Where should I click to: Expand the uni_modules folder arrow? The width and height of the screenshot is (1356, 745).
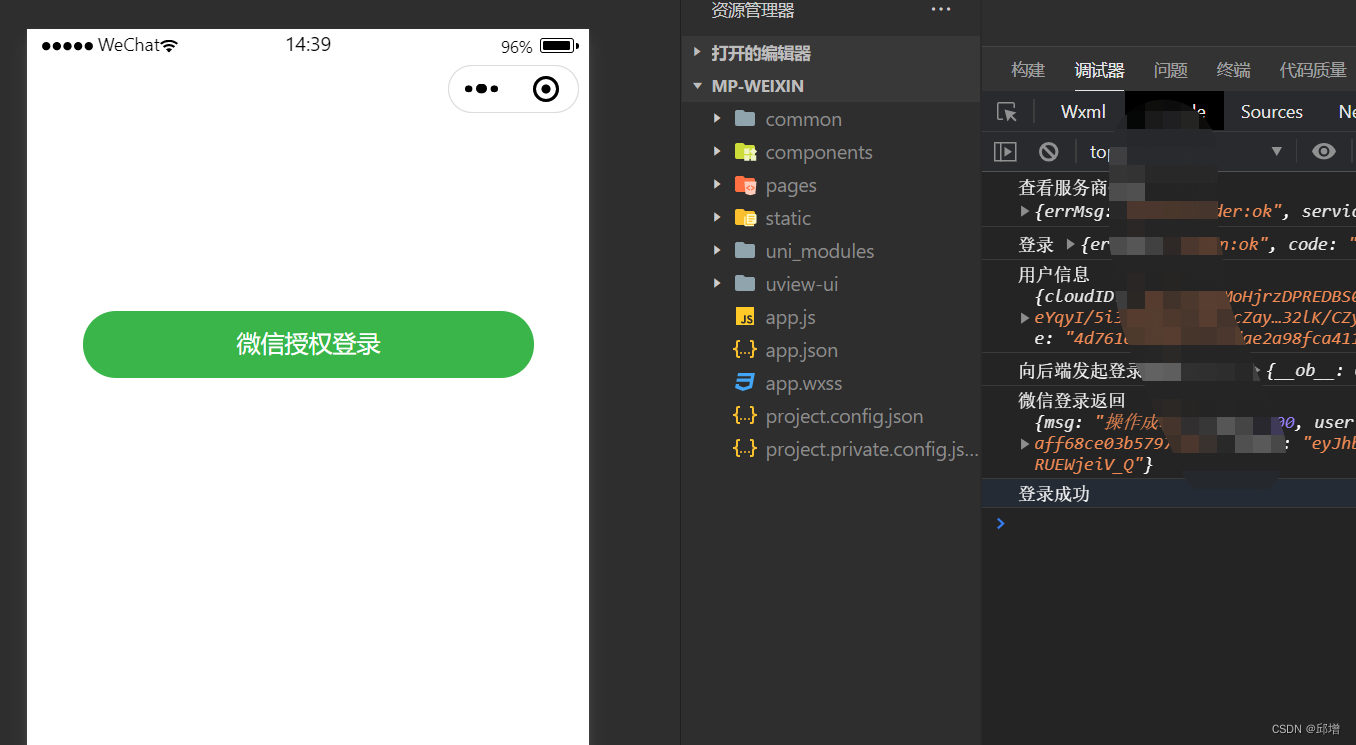coord(717,251)
